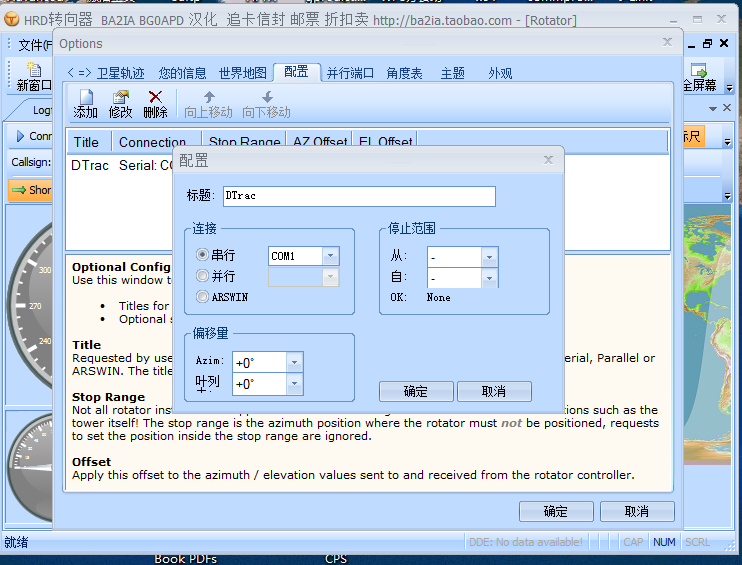Select the 串行 (Serial) radio button
Image resolution: width=742 pixels, height=565 pixels.
pyautogui.click(x=203, y=256)
